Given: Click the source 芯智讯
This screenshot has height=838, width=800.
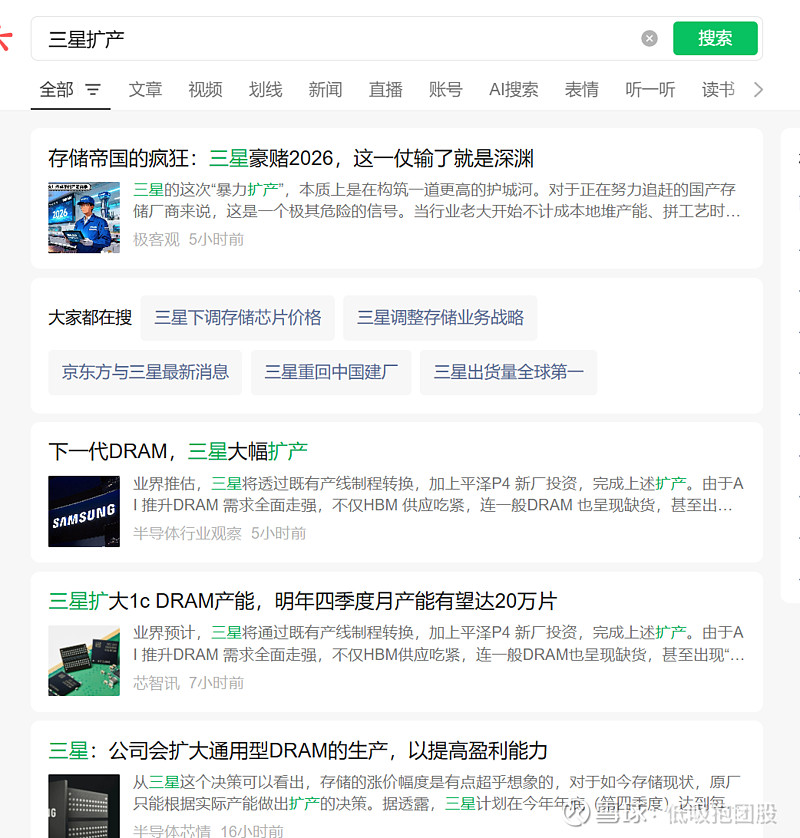Looking at the screenshot, I should 156,683.
